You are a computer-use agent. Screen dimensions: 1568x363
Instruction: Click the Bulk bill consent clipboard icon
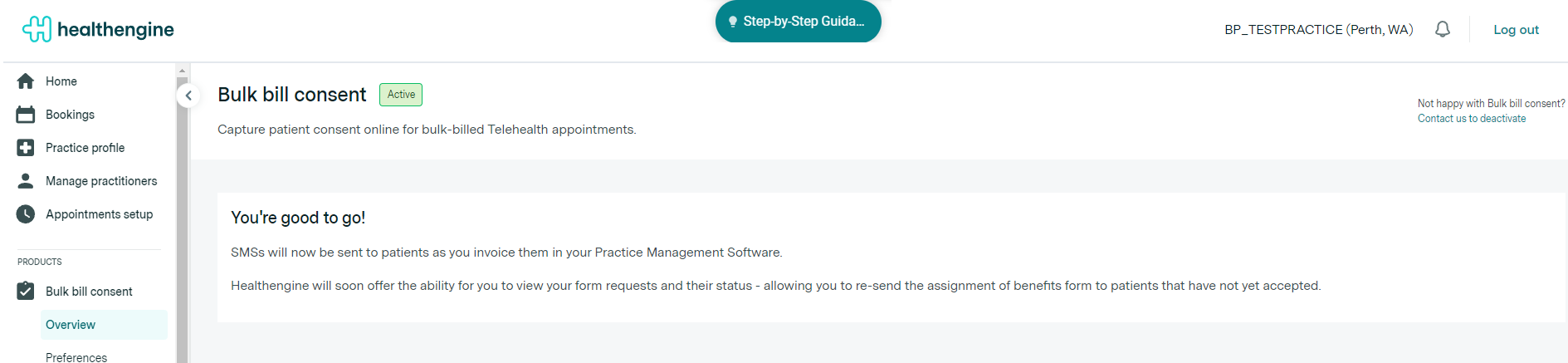pos(26,292)
